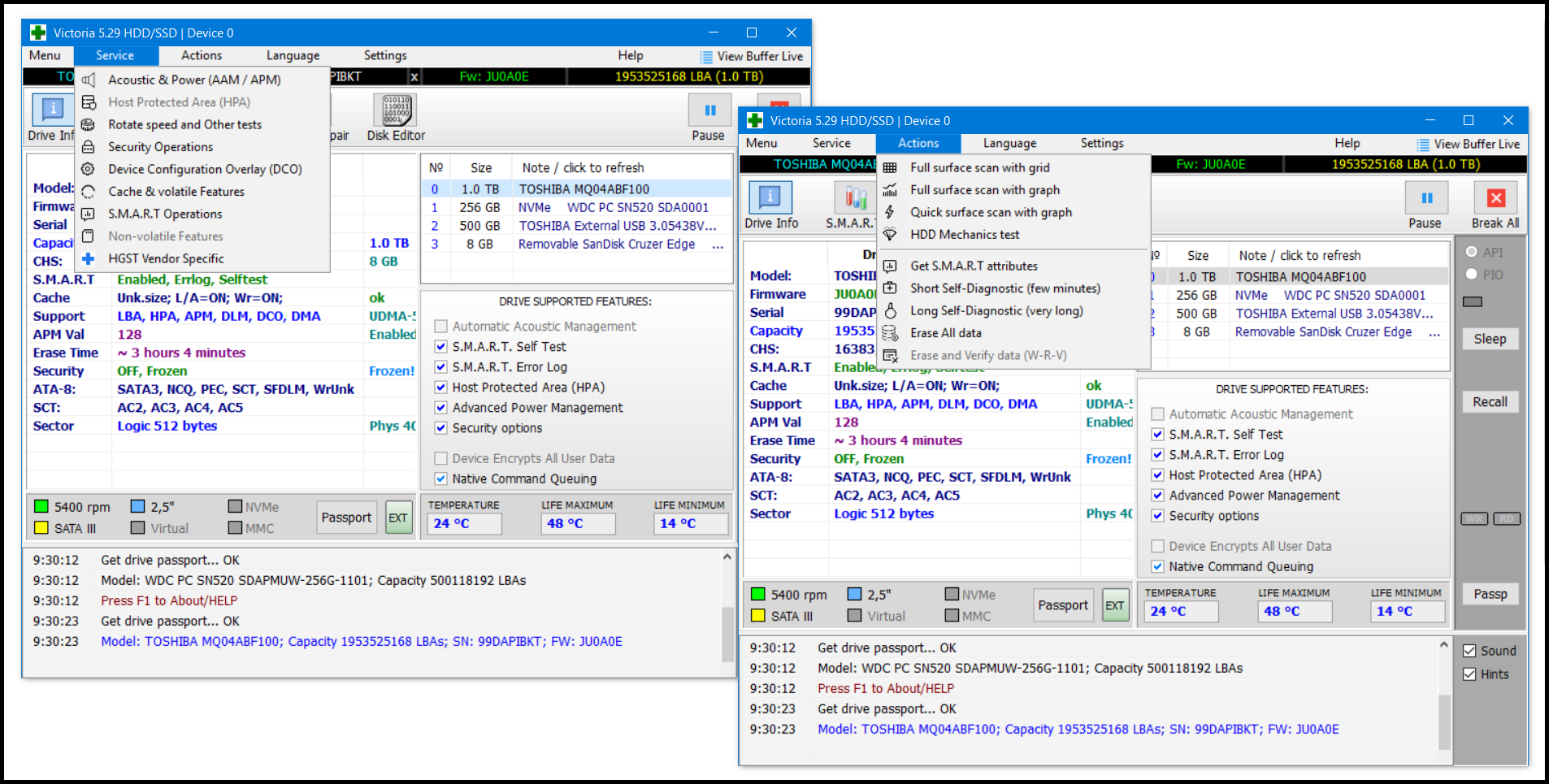Click View Buffer Live in left window
This screenshot has height=784, width=1549.
[751, 56]
